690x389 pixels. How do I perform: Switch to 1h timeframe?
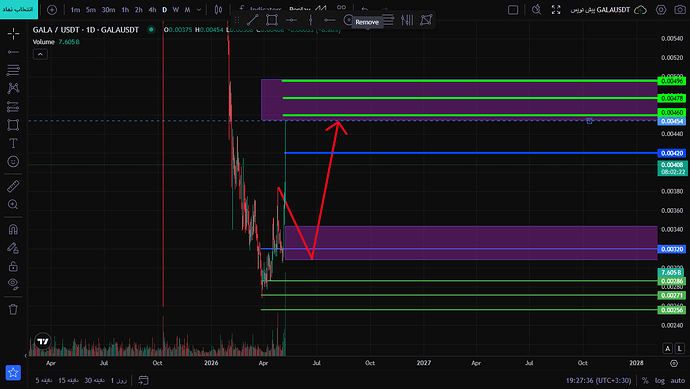tap(125, 10)
